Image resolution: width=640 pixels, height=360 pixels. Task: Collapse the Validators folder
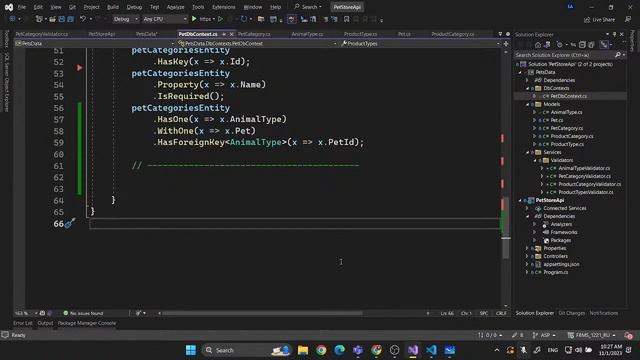(x=535, y=160)
